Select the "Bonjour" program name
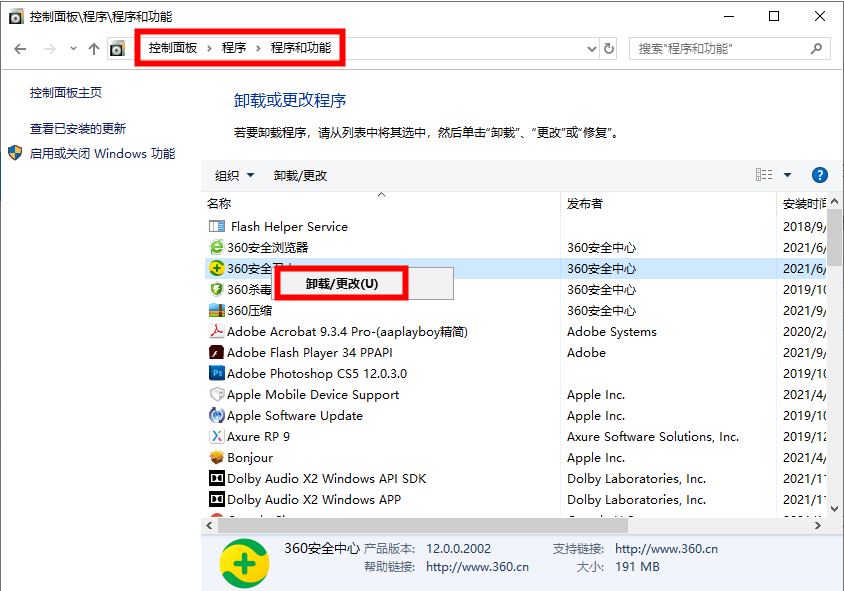Image resolution: width=844 pixels, height=591 pixels. pos(250,458)
